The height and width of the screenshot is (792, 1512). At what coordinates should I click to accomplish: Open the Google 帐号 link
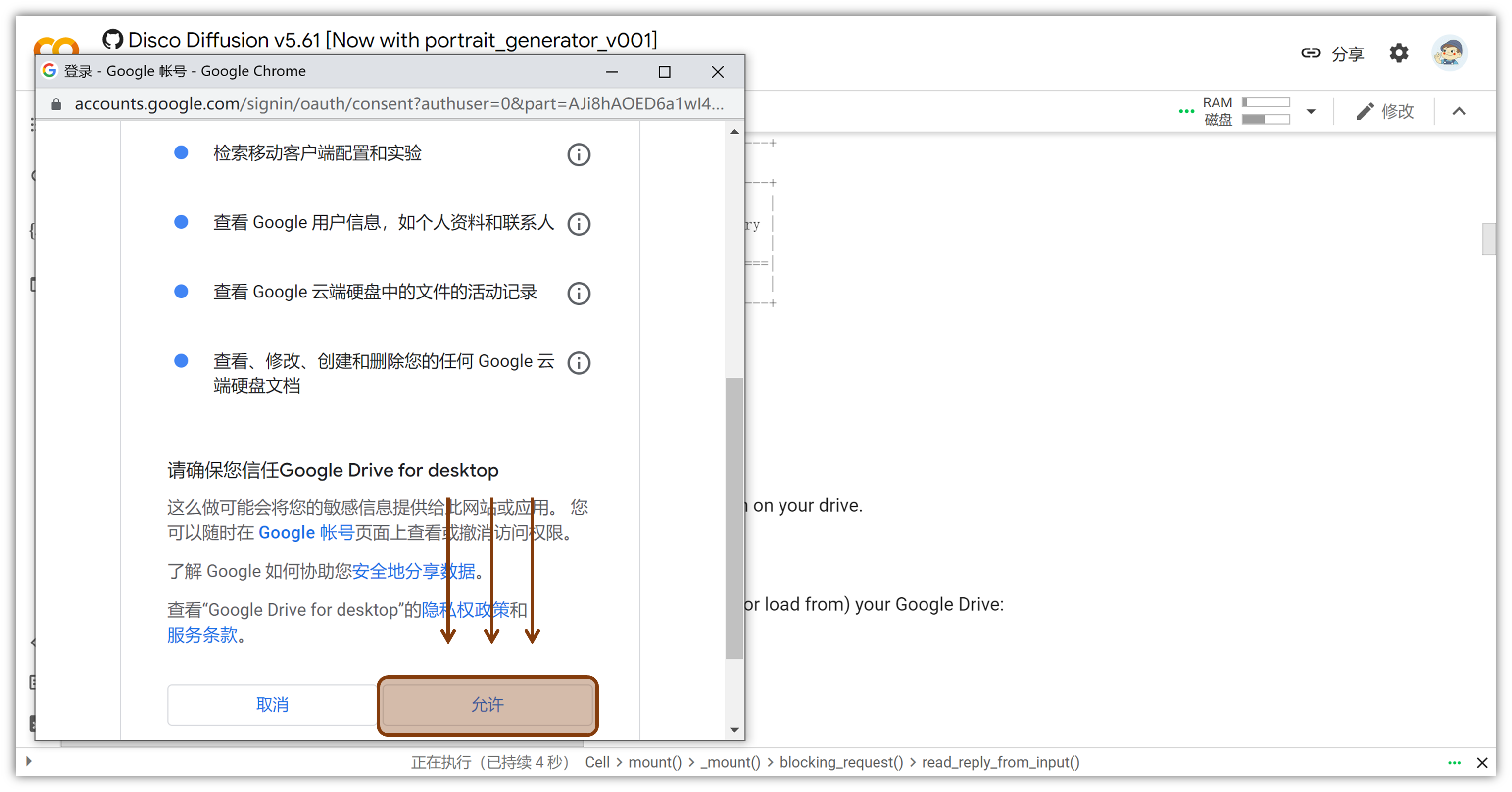306,533
